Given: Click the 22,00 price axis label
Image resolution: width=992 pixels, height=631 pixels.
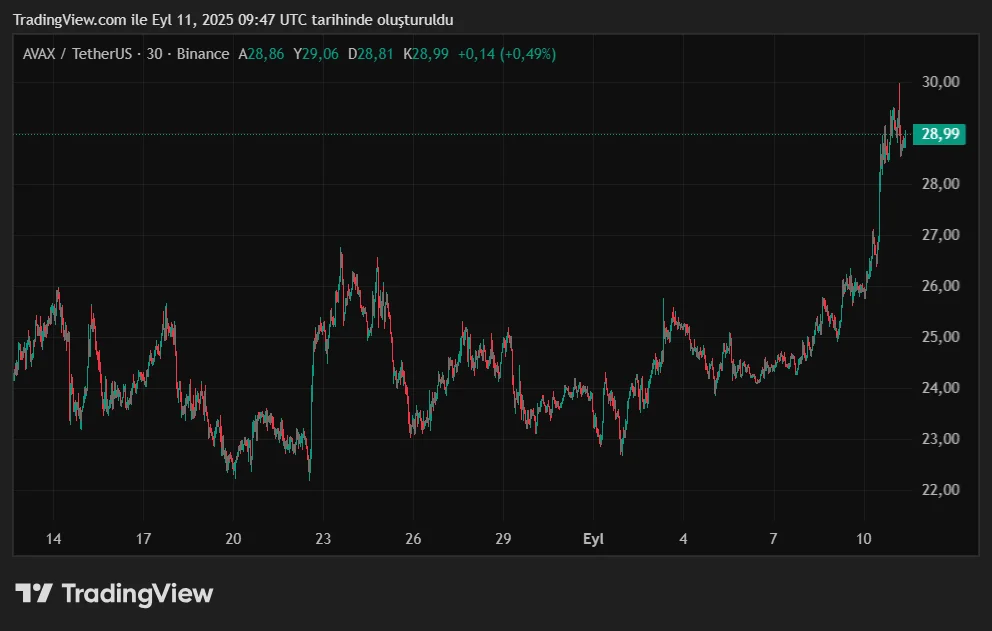Looking at the screenshot, I should point(941,489).
